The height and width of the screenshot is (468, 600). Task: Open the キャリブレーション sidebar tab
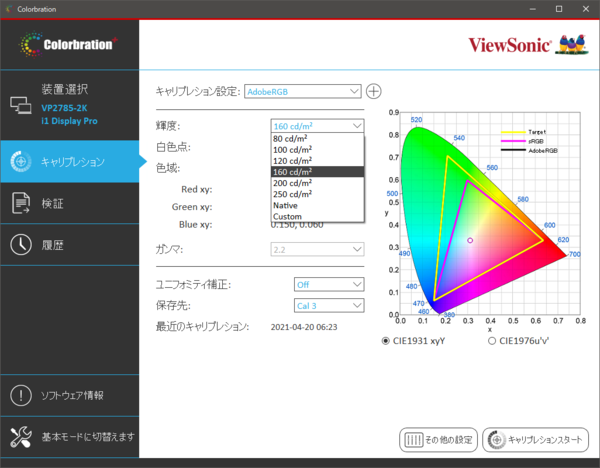pos(70,161)
